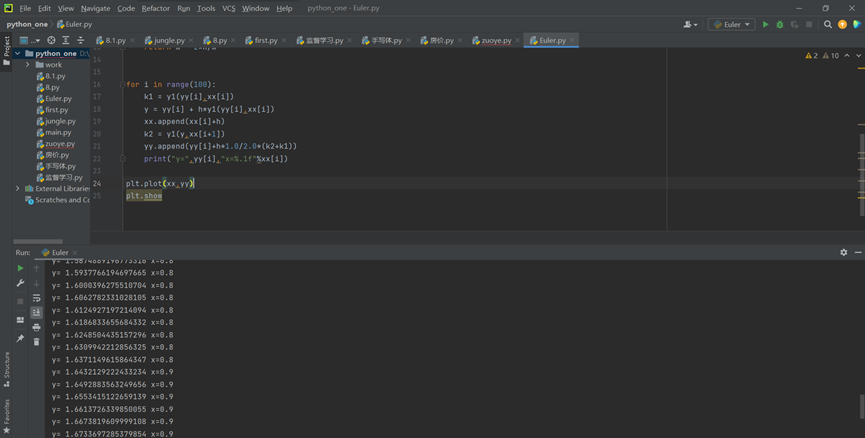The height and width of the screenshot is (438, 865).
Task: Toggle the Project tool window tab
Action: tap(7, 51)
